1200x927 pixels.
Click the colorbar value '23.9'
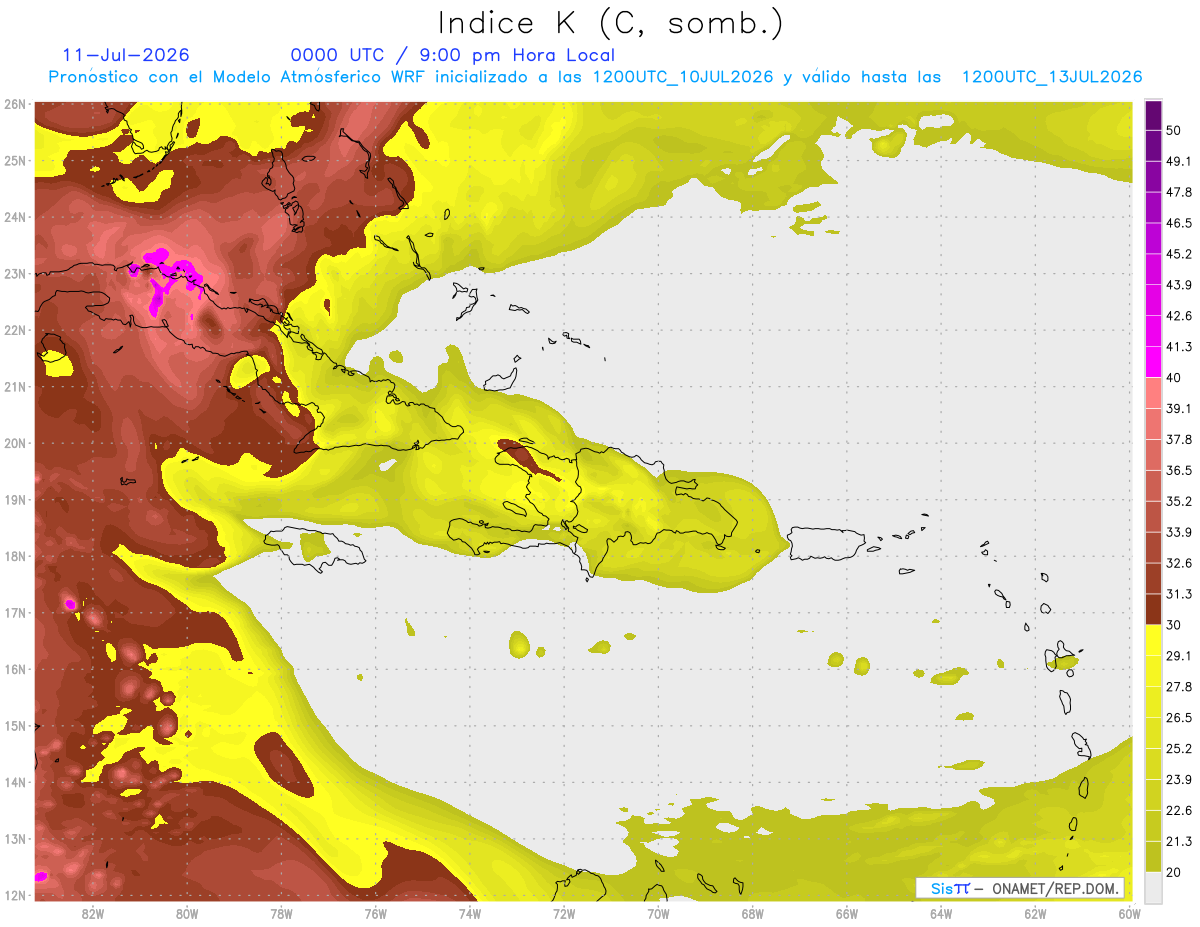[x=1179, y=779]
